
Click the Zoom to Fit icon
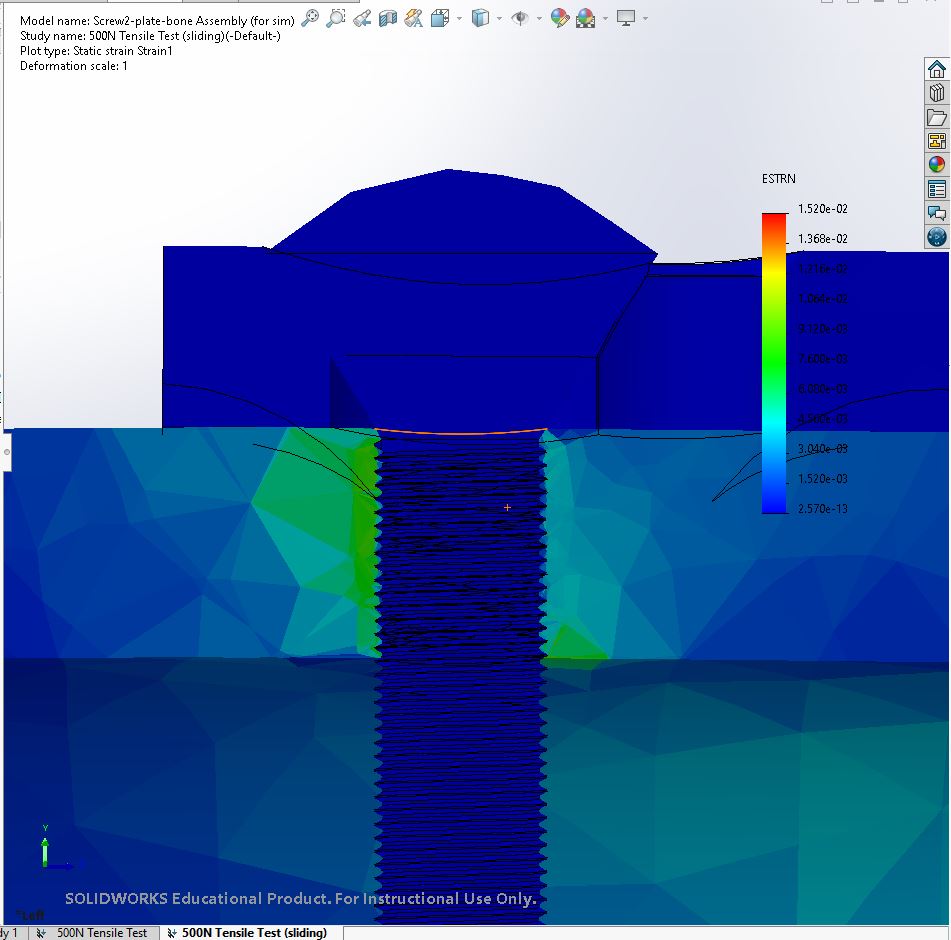tap(310, 18)
